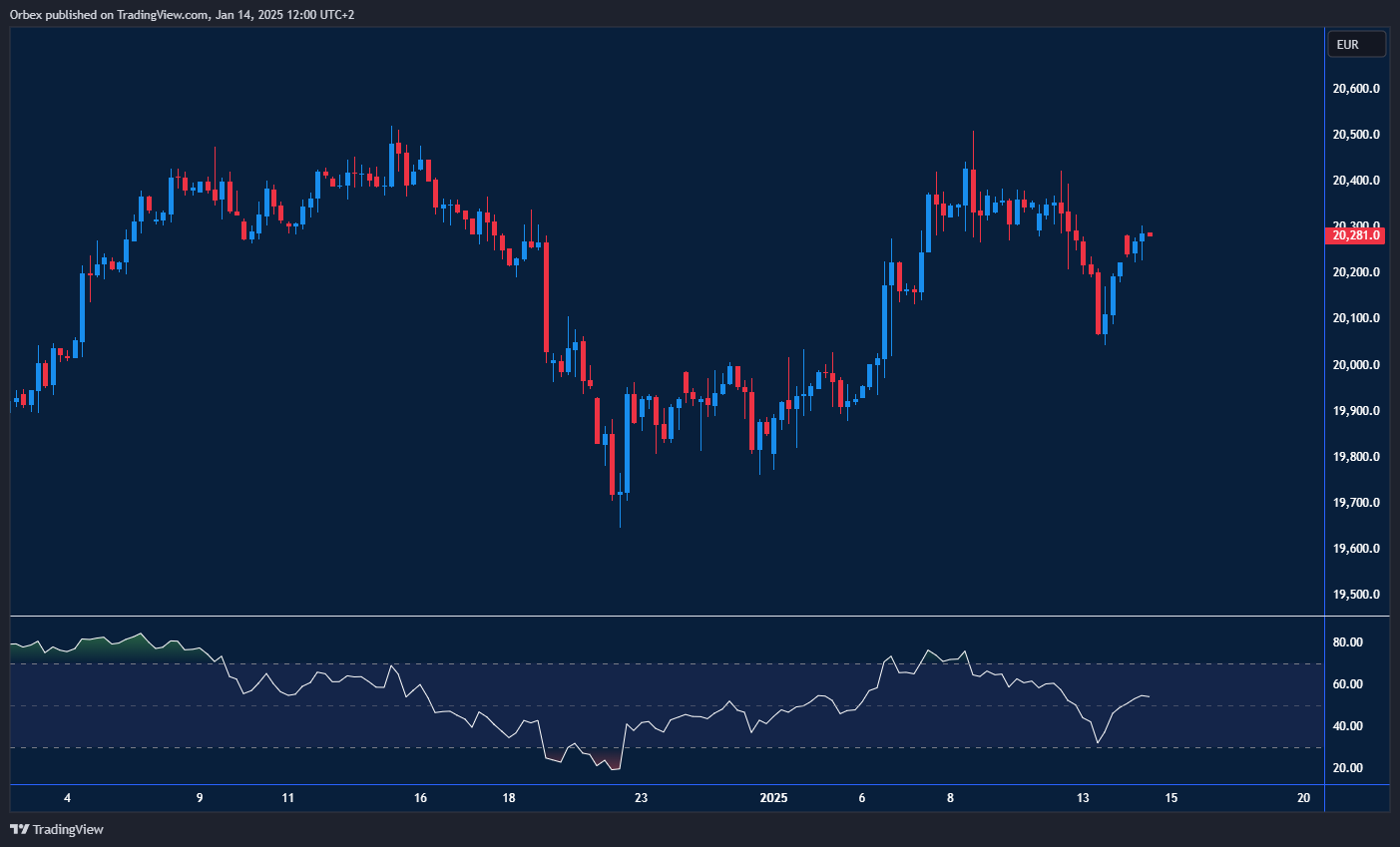Select the 19,500.0 price axis label
This screenshot has width=1400, height=847.
pyautogui.click(x=1356, y=595)
